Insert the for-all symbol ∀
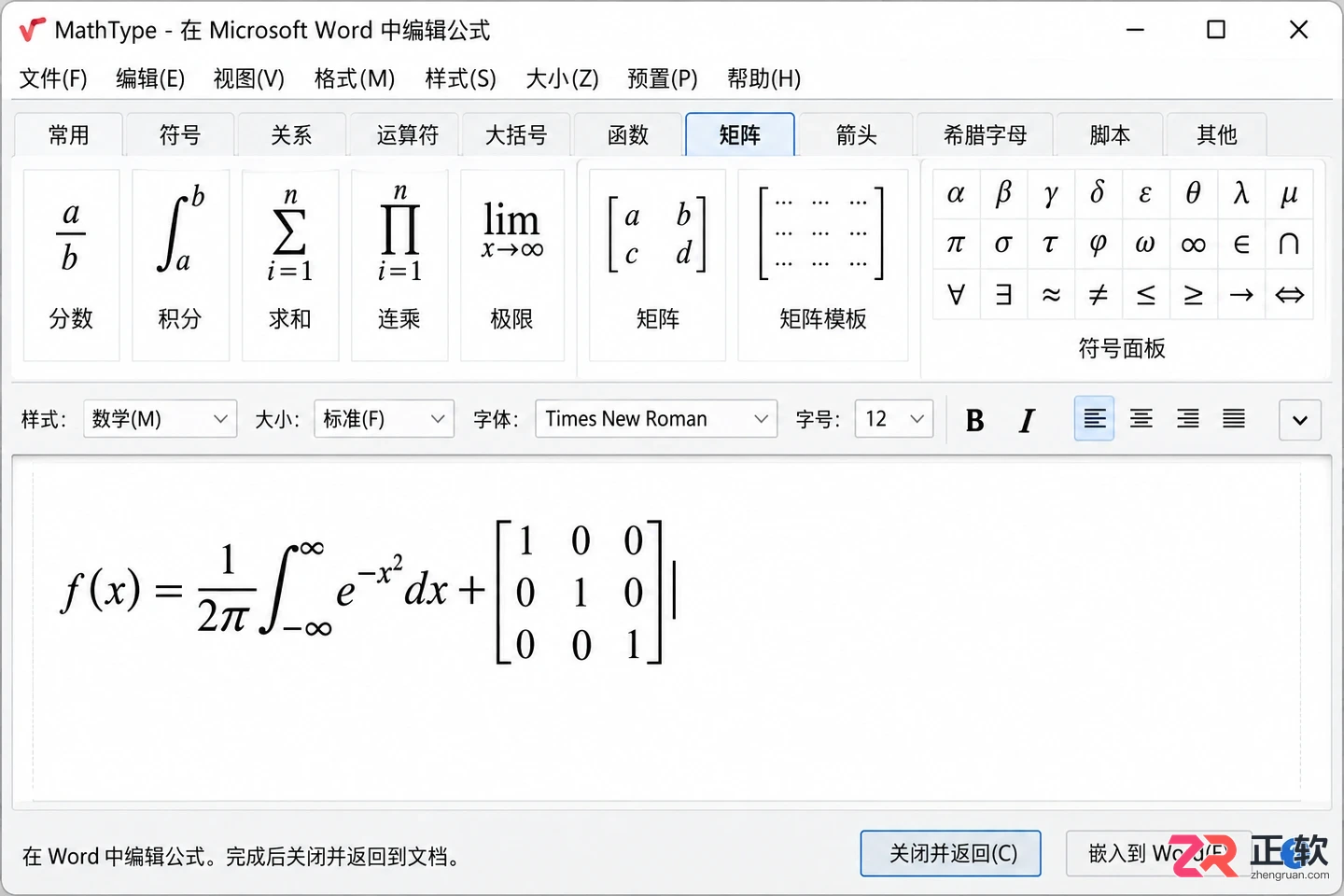Image resolution: width=1344 pixels, height=896 pixels. pyautogui.click(x=956, y=295)
